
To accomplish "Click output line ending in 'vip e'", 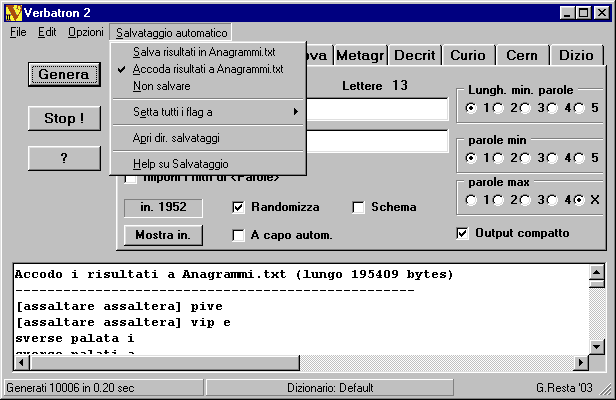I will point(123,322).
